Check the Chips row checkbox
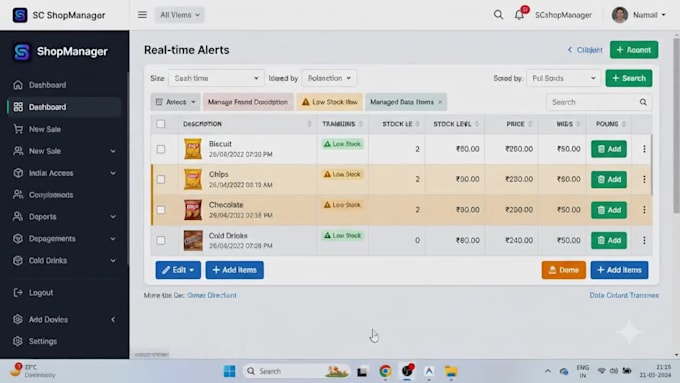 [x=161, y=180]
